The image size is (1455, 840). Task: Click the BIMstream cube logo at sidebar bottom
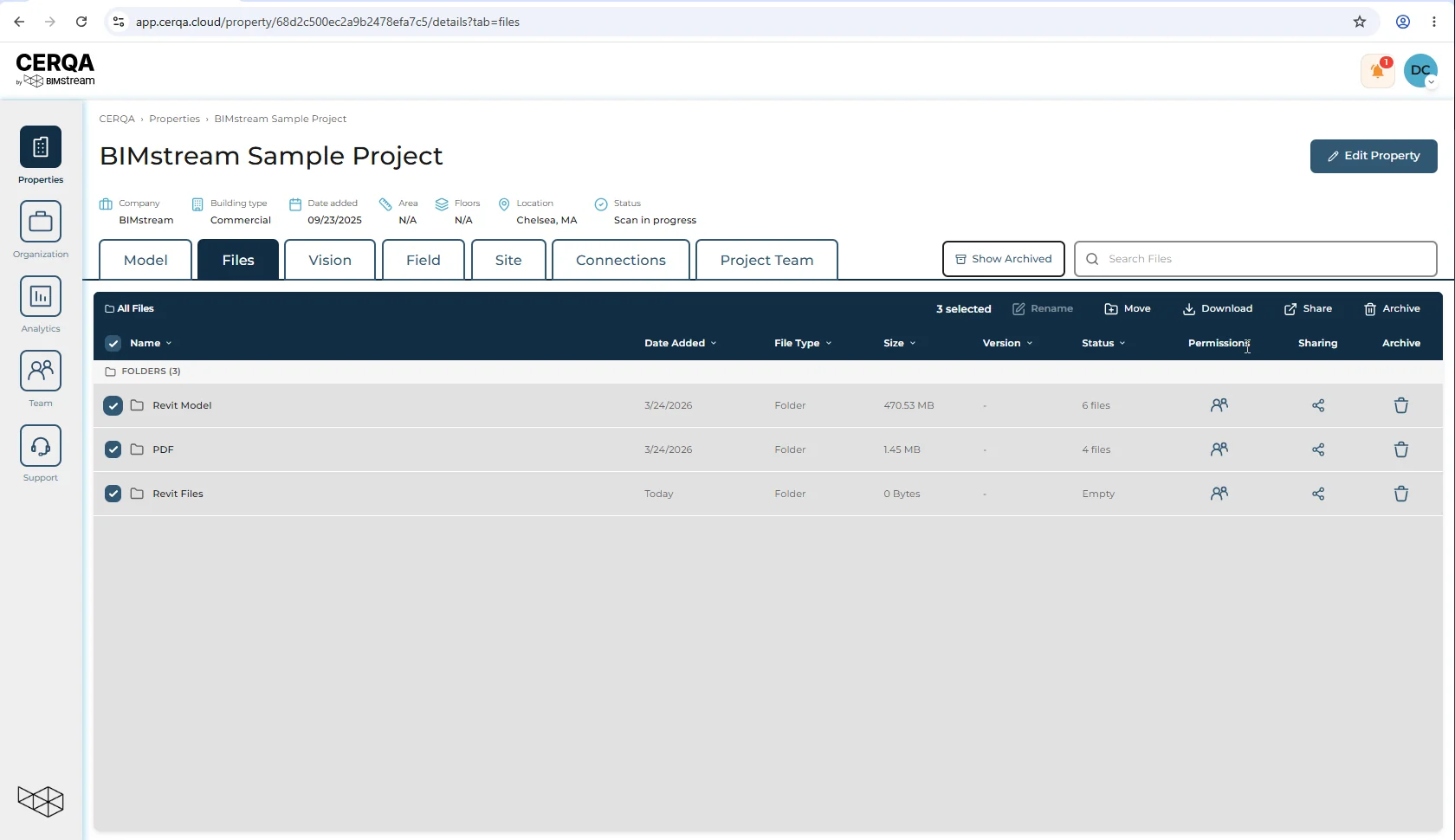pos(41,801)
